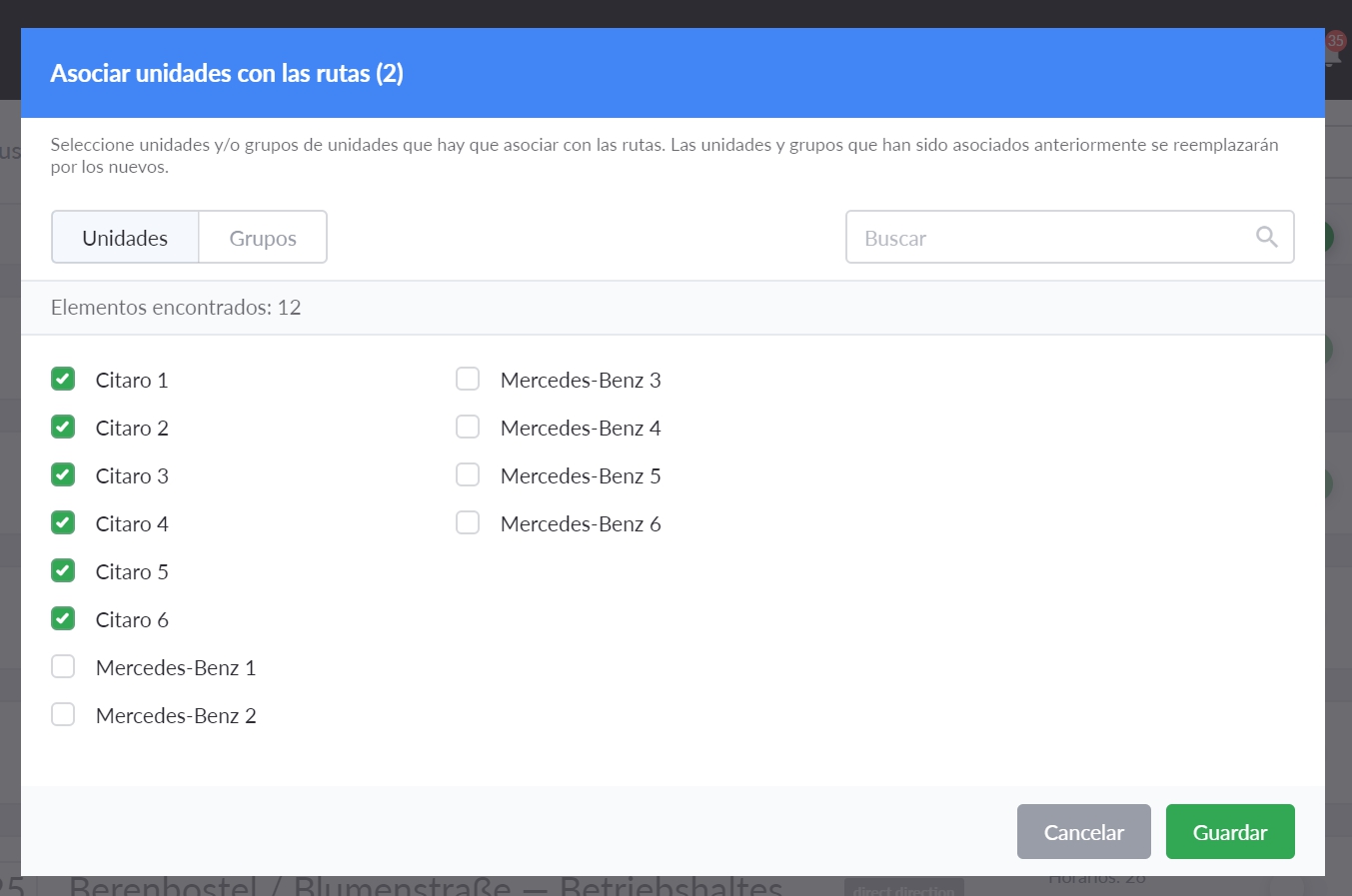The width and height of the screenshot is (1352, 896).
Task: Click the Mercedes-Benz 6 label text
Action: click(581, 524)
